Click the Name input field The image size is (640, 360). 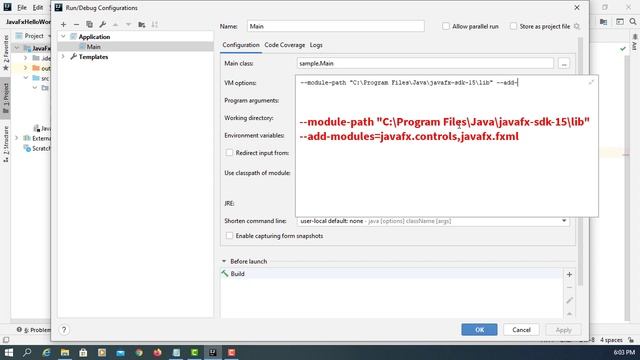pos(336,26)
